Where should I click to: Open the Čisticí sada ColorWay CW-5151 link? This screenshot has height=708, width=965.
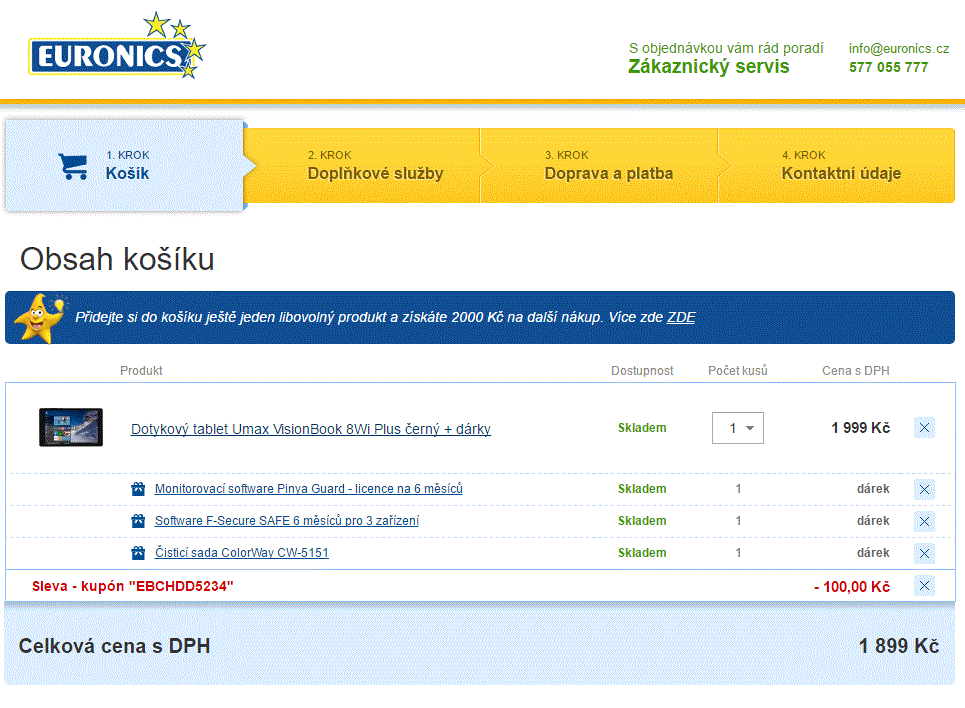(241, 553)
